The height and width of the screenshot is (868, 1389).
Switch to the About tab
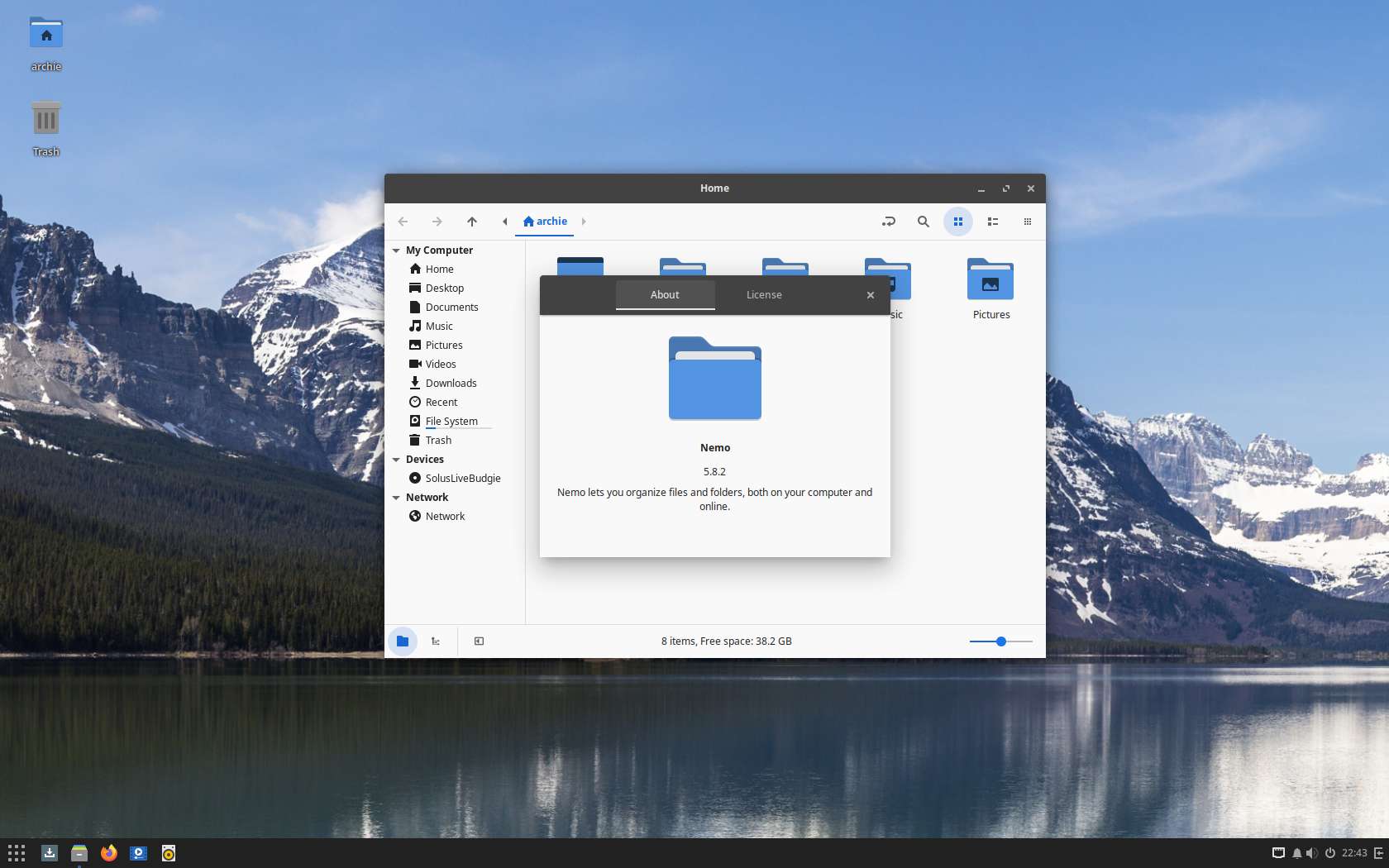(665, 295)
